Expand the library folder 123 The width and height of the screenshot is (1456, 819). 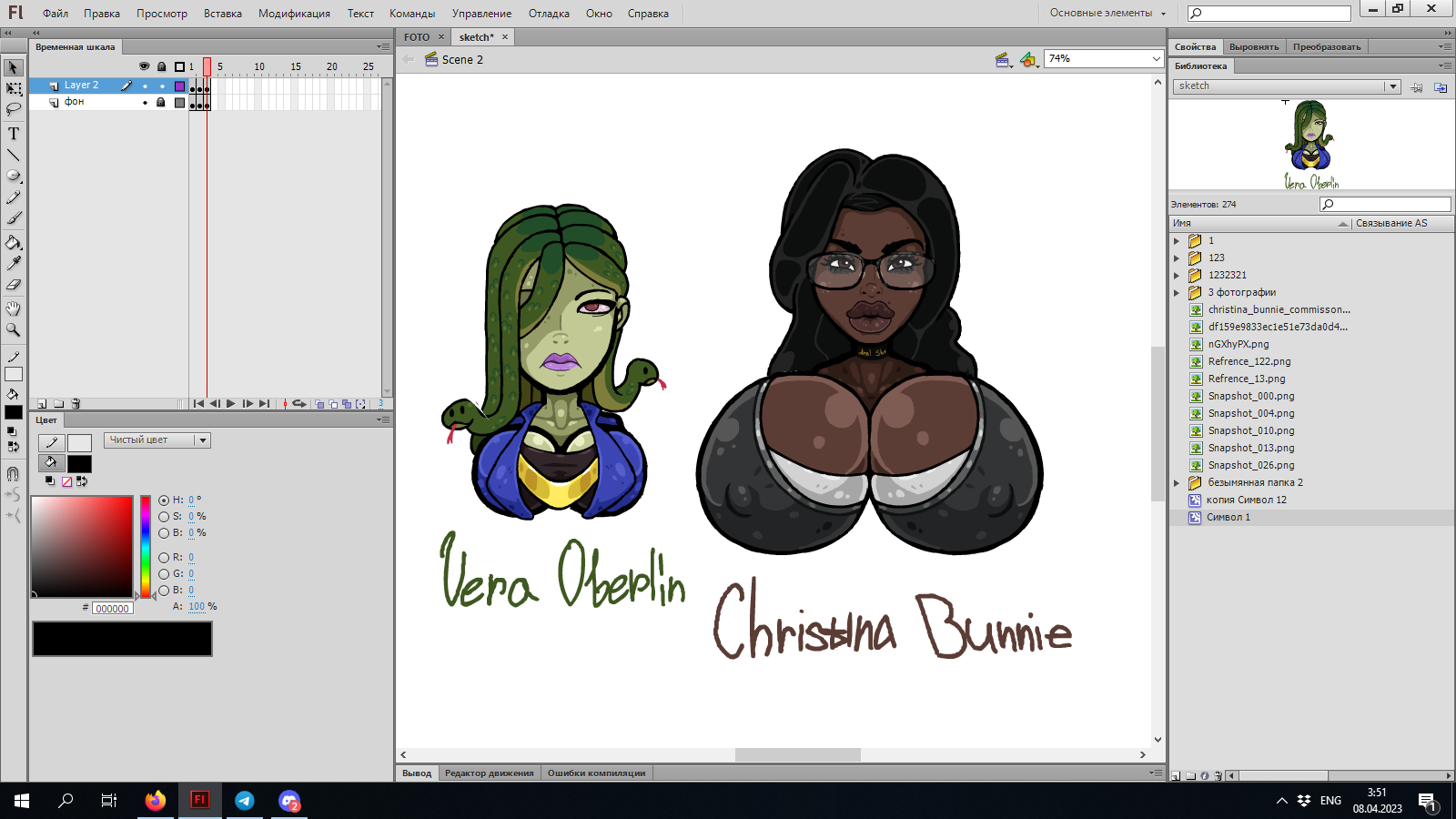point(1177,258)
